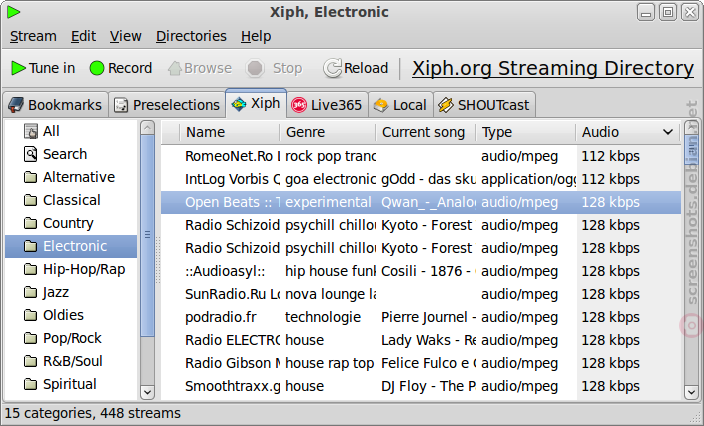Click the SHOUTcast tab icon

(446, 105)
